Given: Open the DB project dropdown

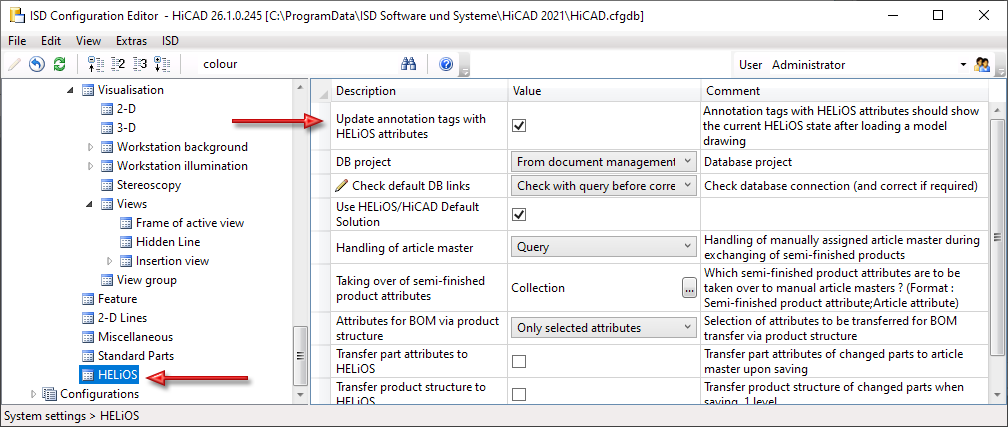Looking at the screenshot, I should (x=604, y=162).
